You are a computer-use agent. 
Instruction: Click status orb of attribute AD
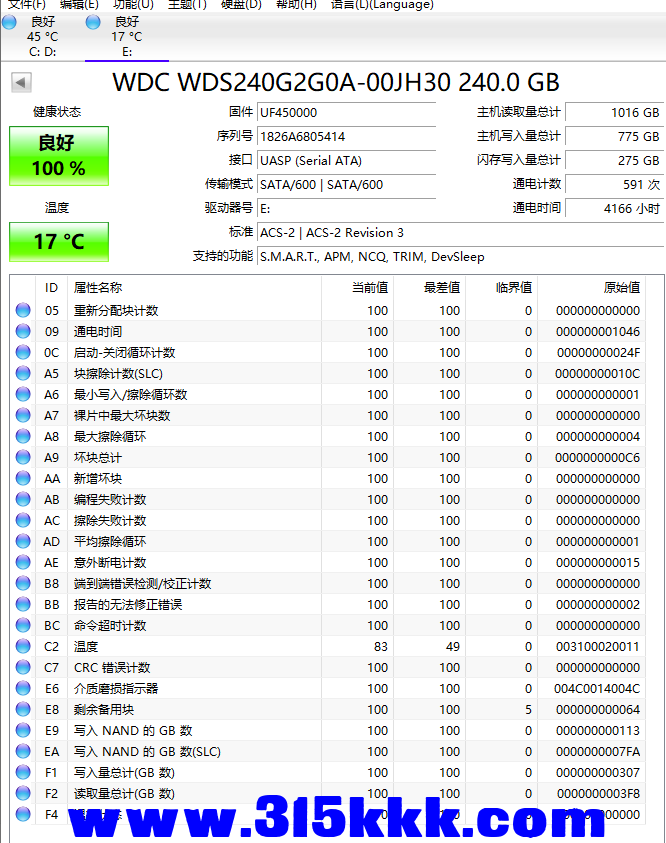click(23, 541)
